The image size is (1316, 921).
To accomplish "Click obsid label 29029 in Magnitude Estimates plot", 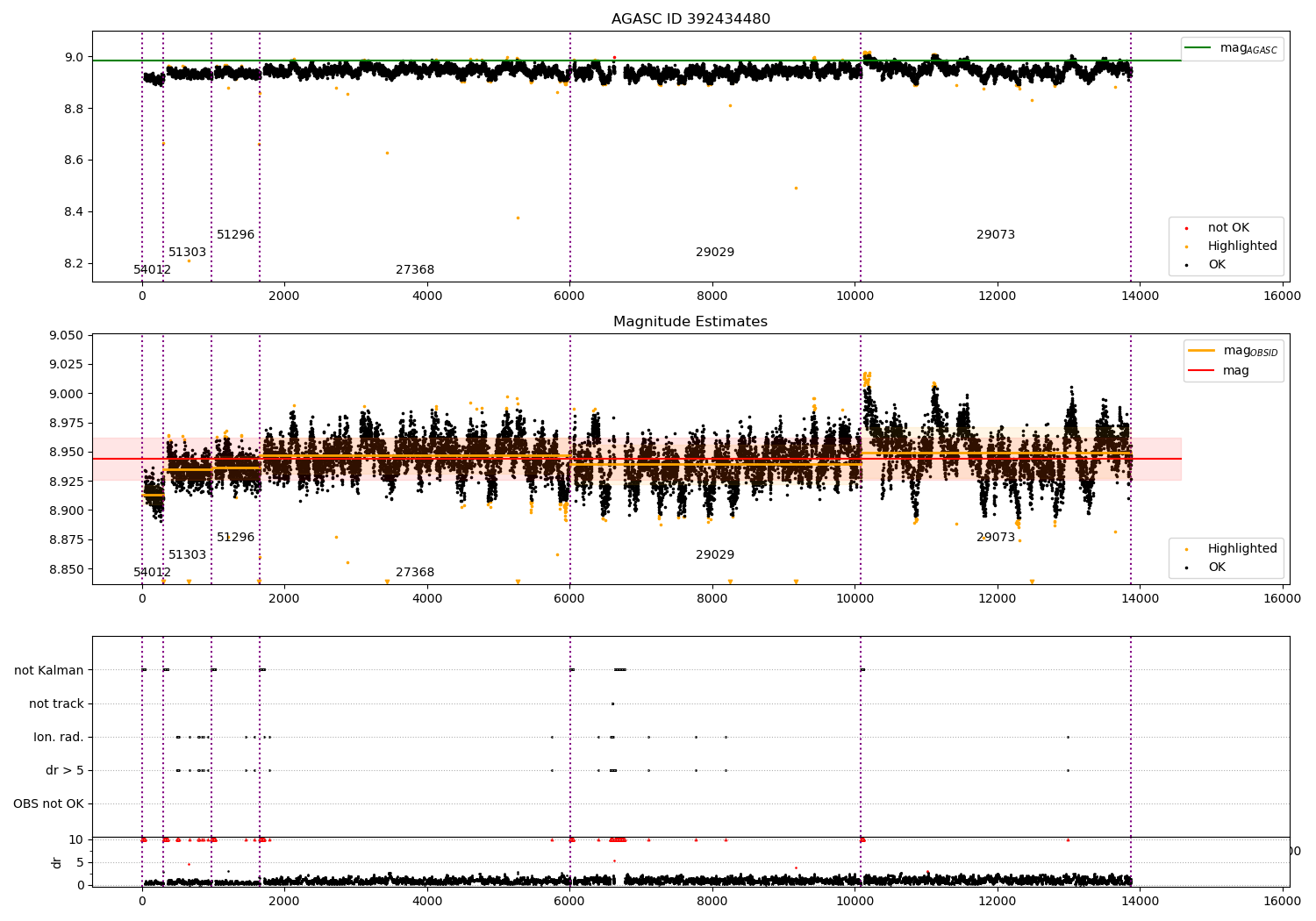I will [x=715, y=555].
